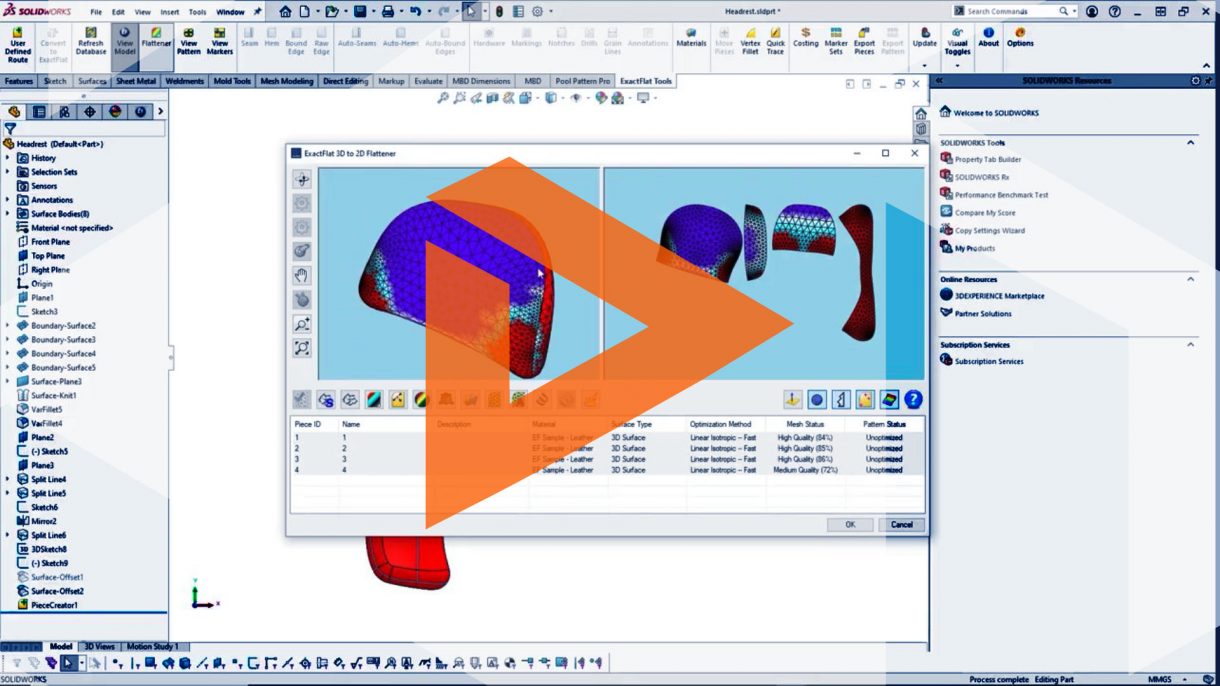Click the Marker Sets ribbon tool
Screen dimensions: 1220x686
[836, 42]
